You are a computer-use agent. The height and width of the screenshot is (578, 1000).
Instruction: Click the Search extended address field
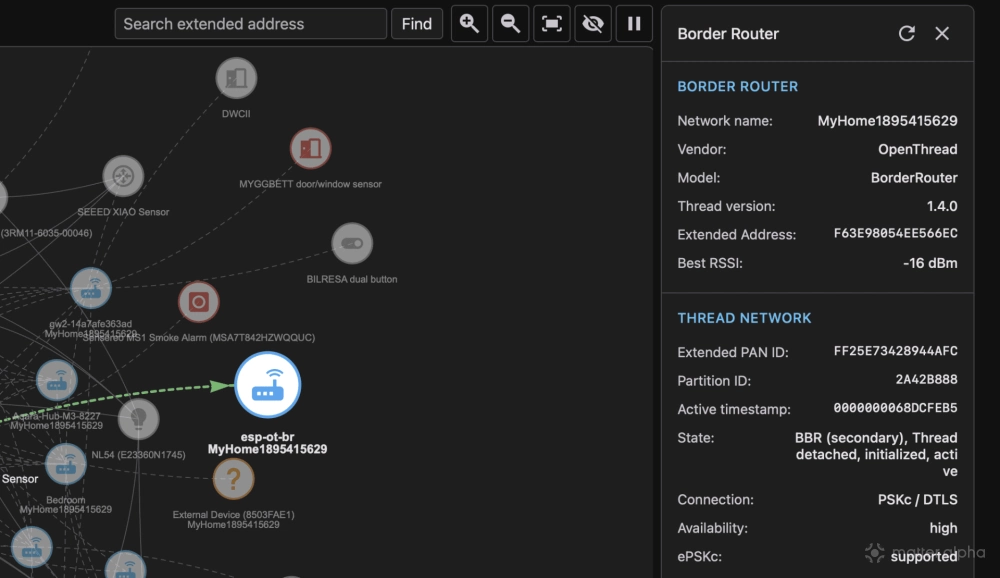tap(249, 23)
